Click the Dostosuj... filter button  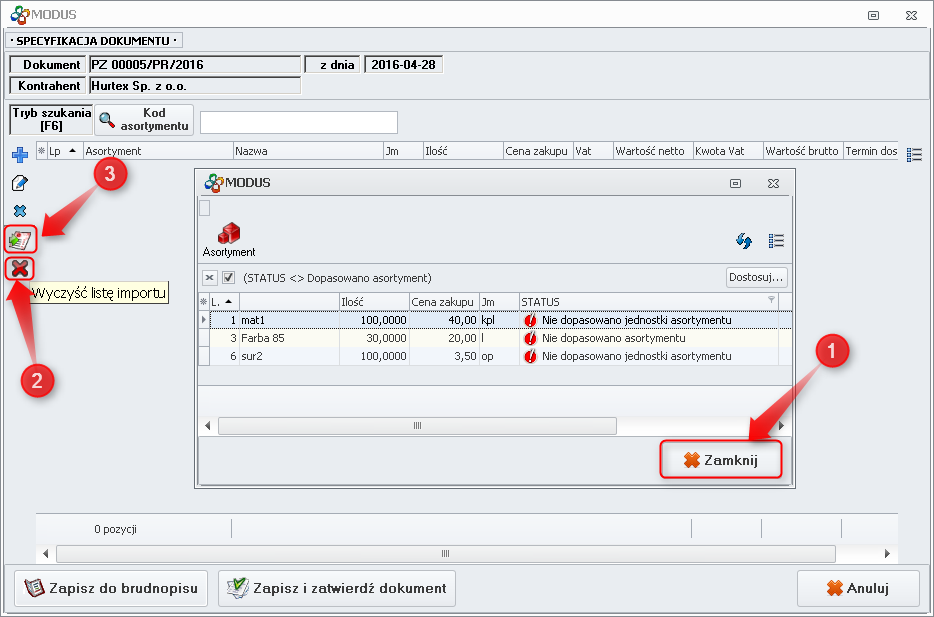click(x=757, y=277)
